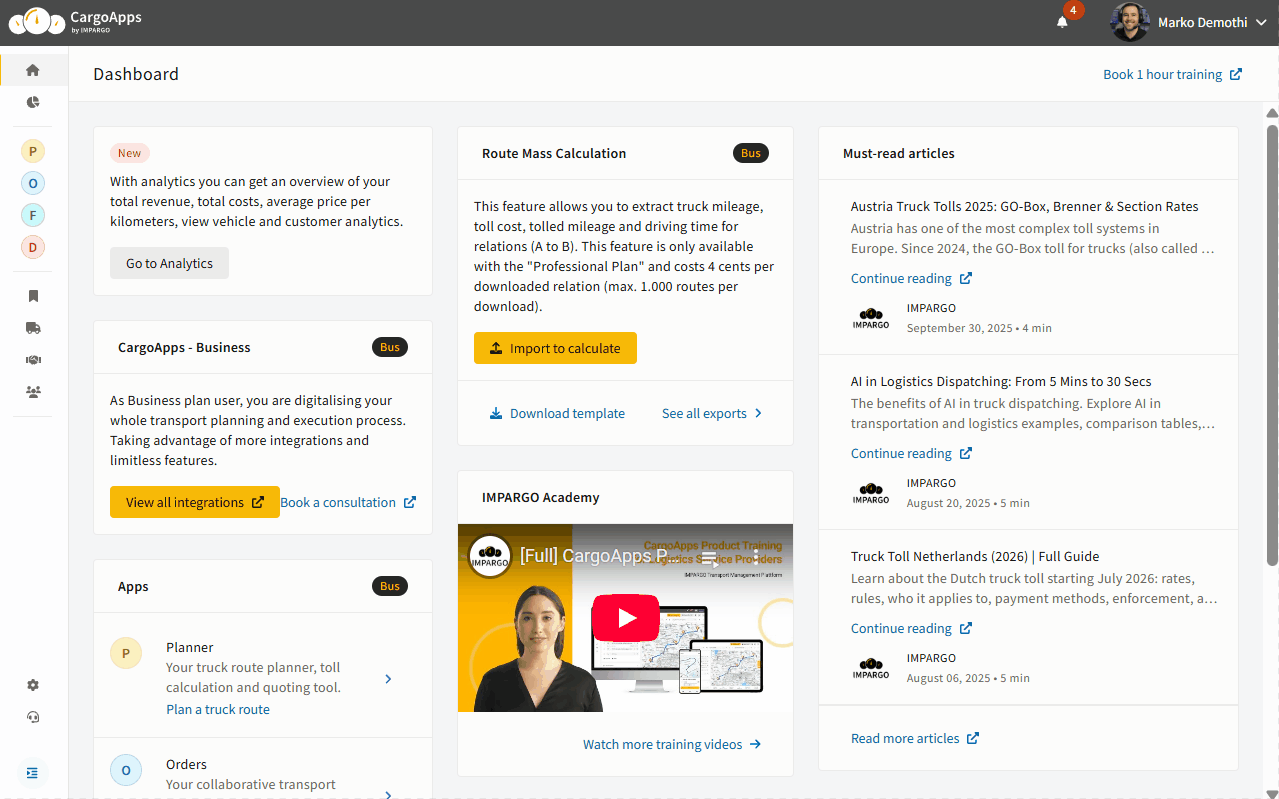1279x799 pixels.
Task: Click date August 20, 2025 • 5 min
Action: [x=968, y=503]
